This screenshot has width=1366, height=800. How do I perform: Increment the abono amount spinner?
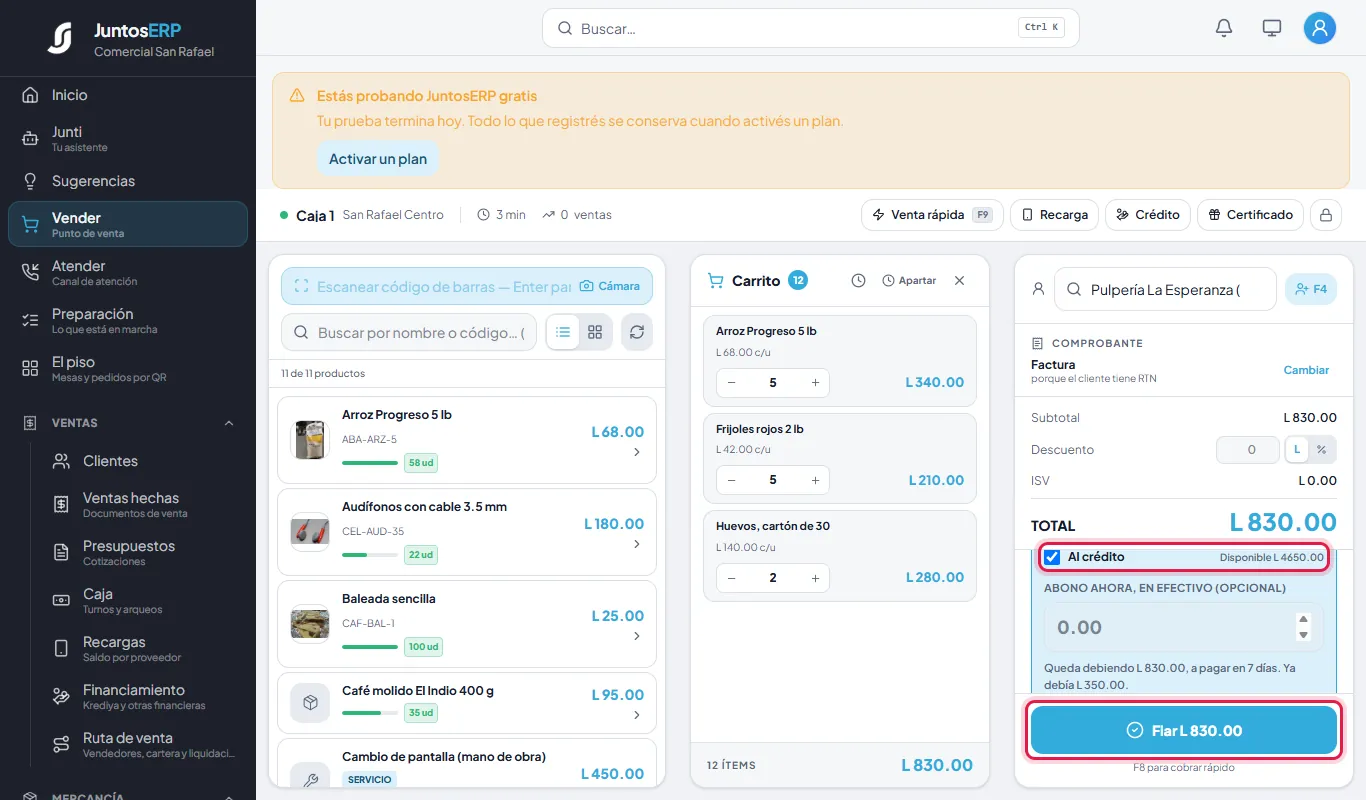[x=1303, y=619]
